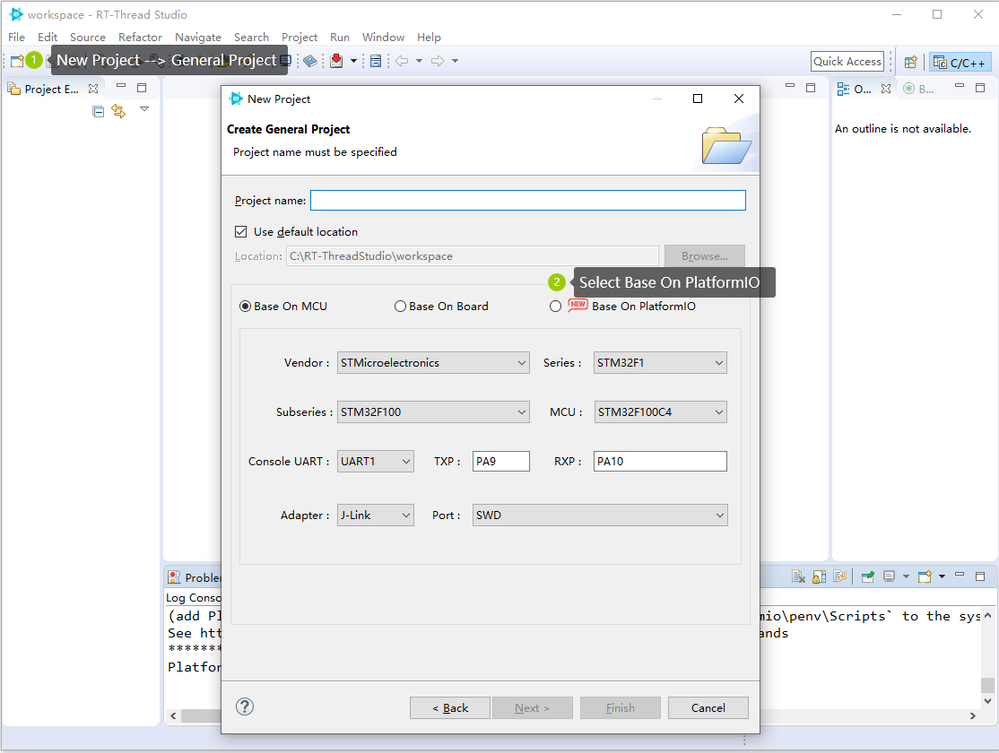Minimize the Project Explorer panel
Screen dimensions: 999x753
click(121, 85)
